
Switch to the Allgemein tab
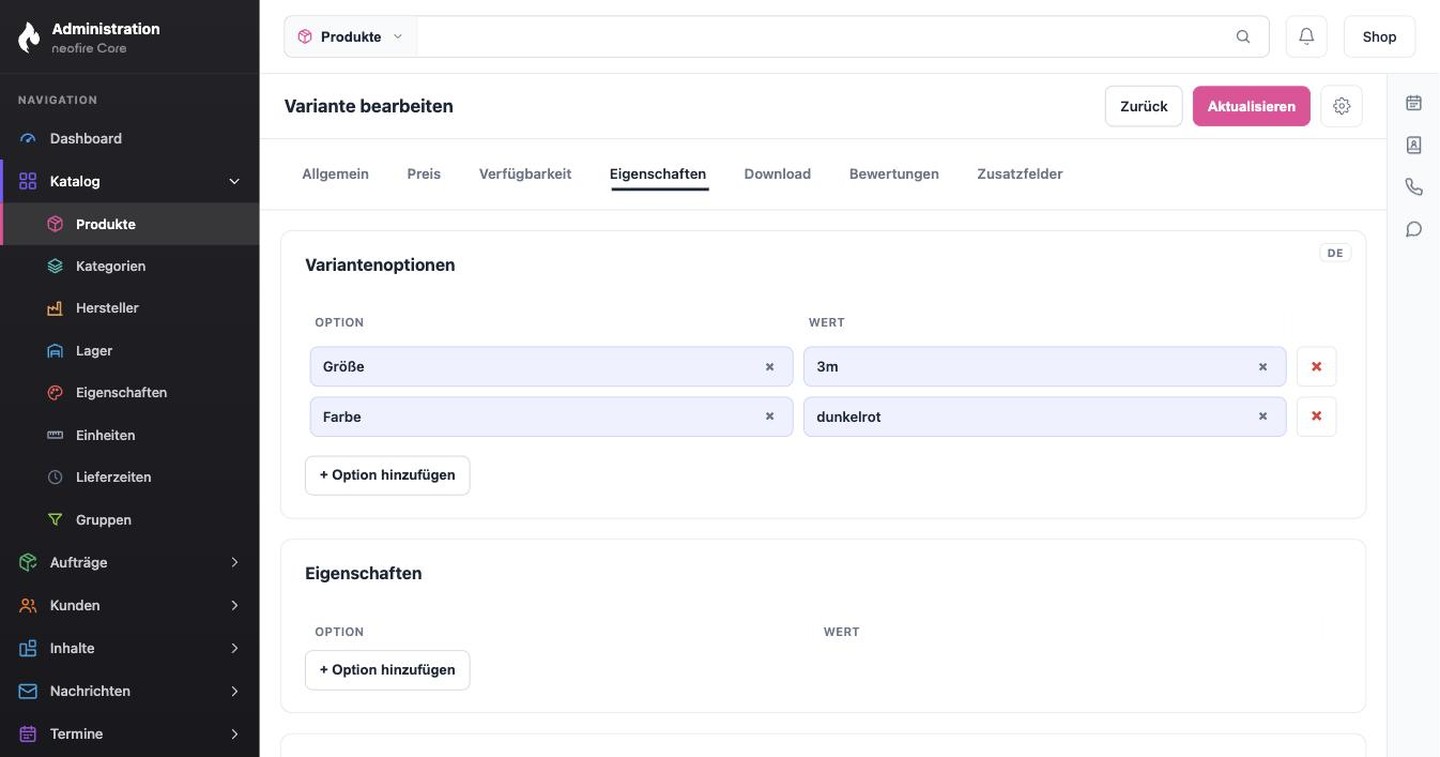pyautogui.click(x=335, y=174)
